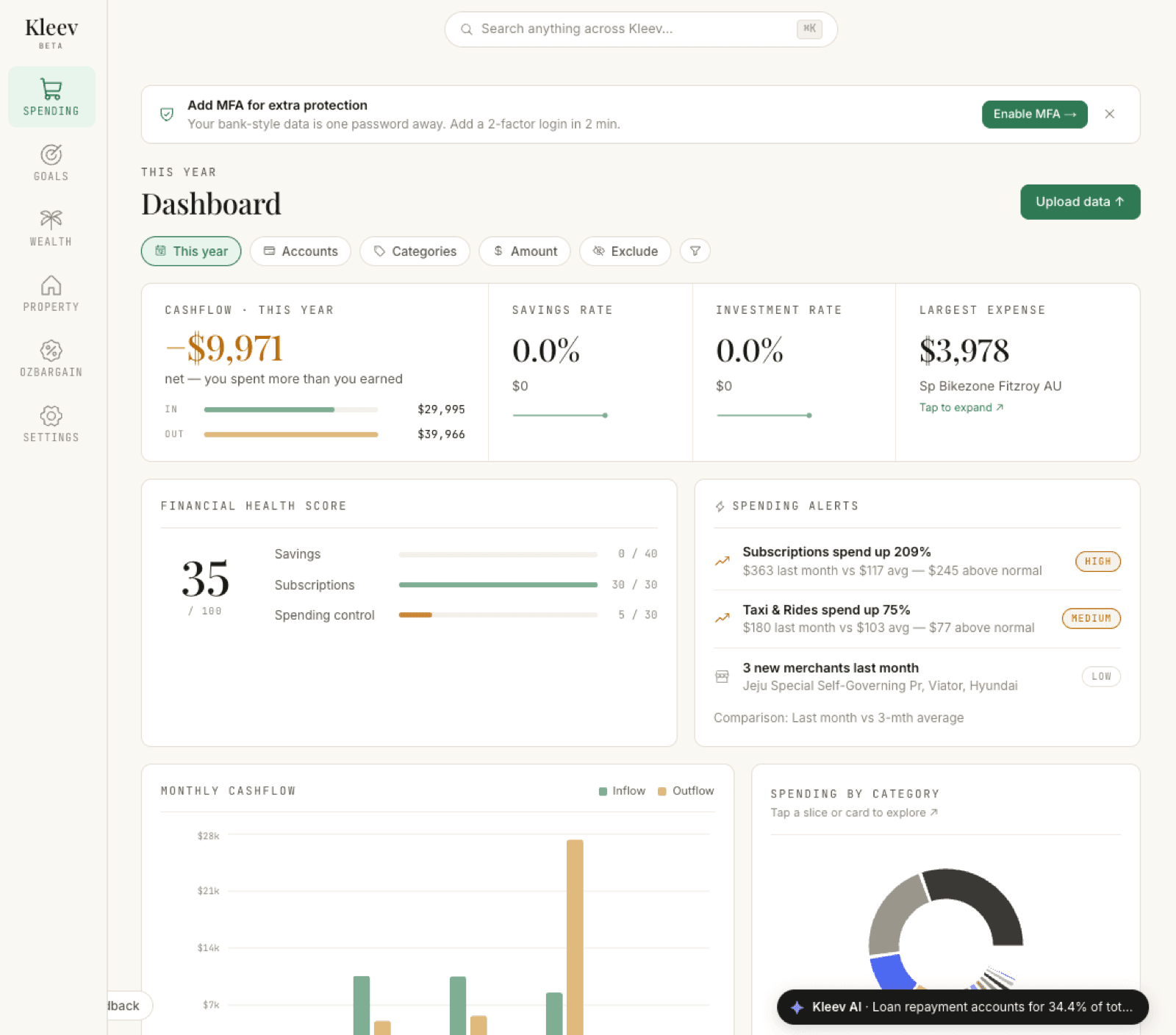Toggle Inflow legend item
This screenshot has width=1176, height=1035.
(622, 791)
